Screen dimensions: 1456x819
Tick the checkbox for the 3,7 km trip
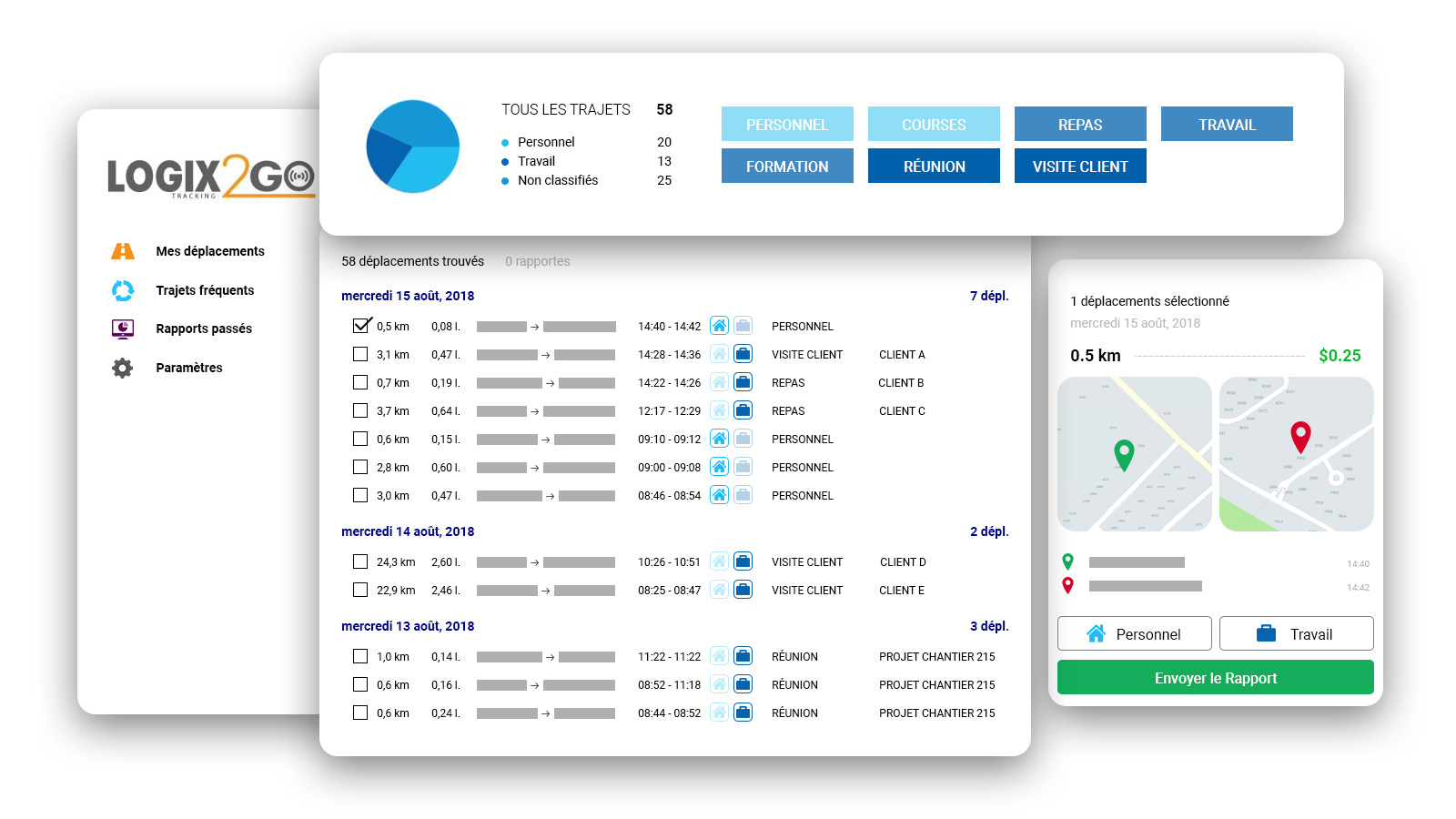[360, 410]
